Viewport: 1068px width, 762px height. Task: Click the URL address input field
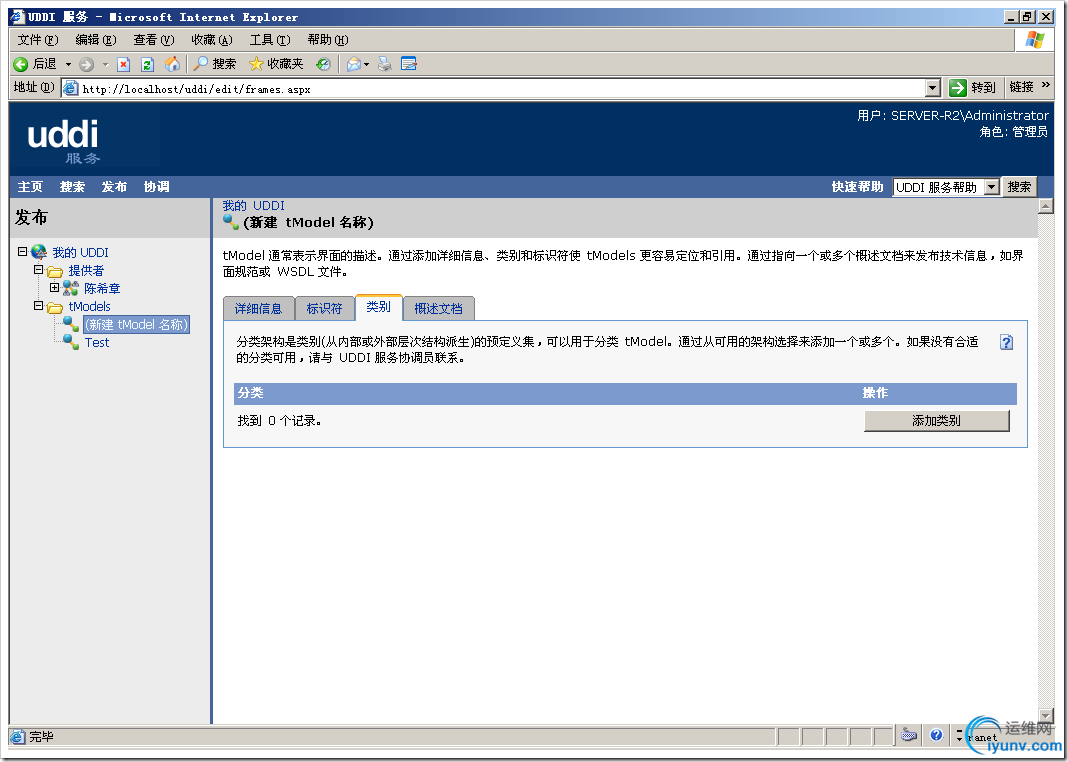coord(501,89)
